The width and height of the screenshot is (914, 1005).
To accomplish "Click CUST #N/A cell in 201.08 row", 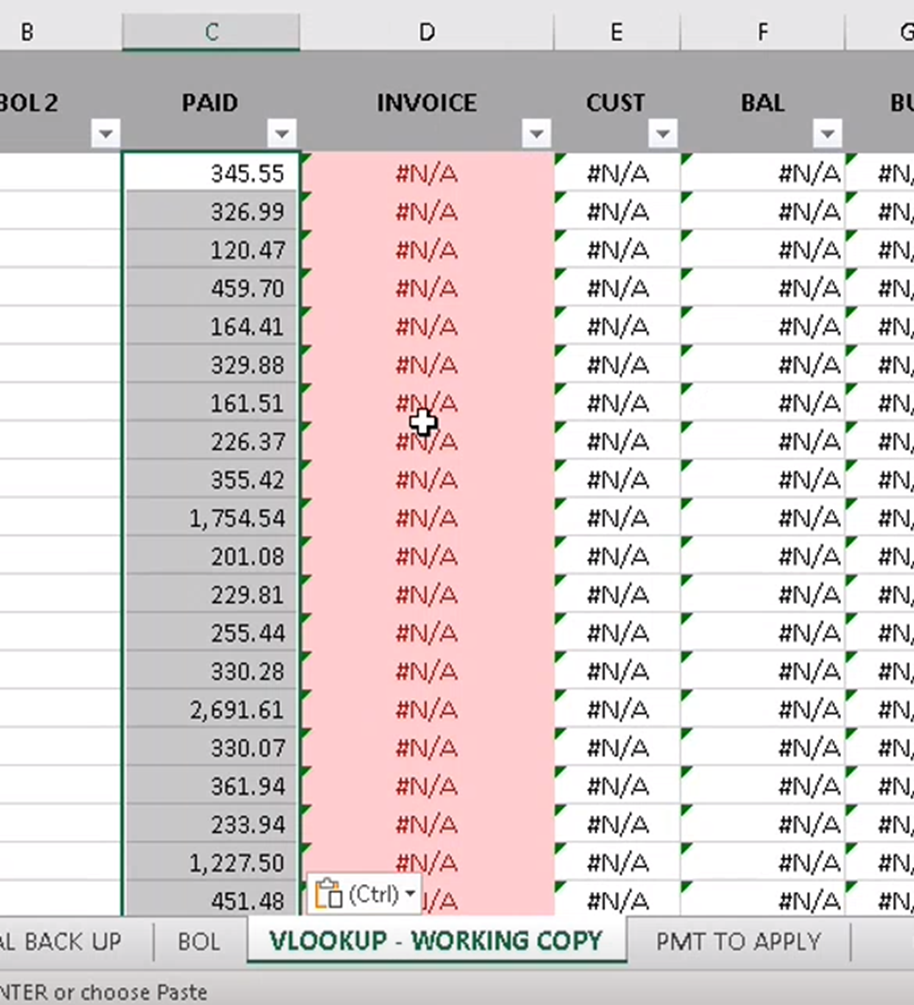I will coord(617,556).
